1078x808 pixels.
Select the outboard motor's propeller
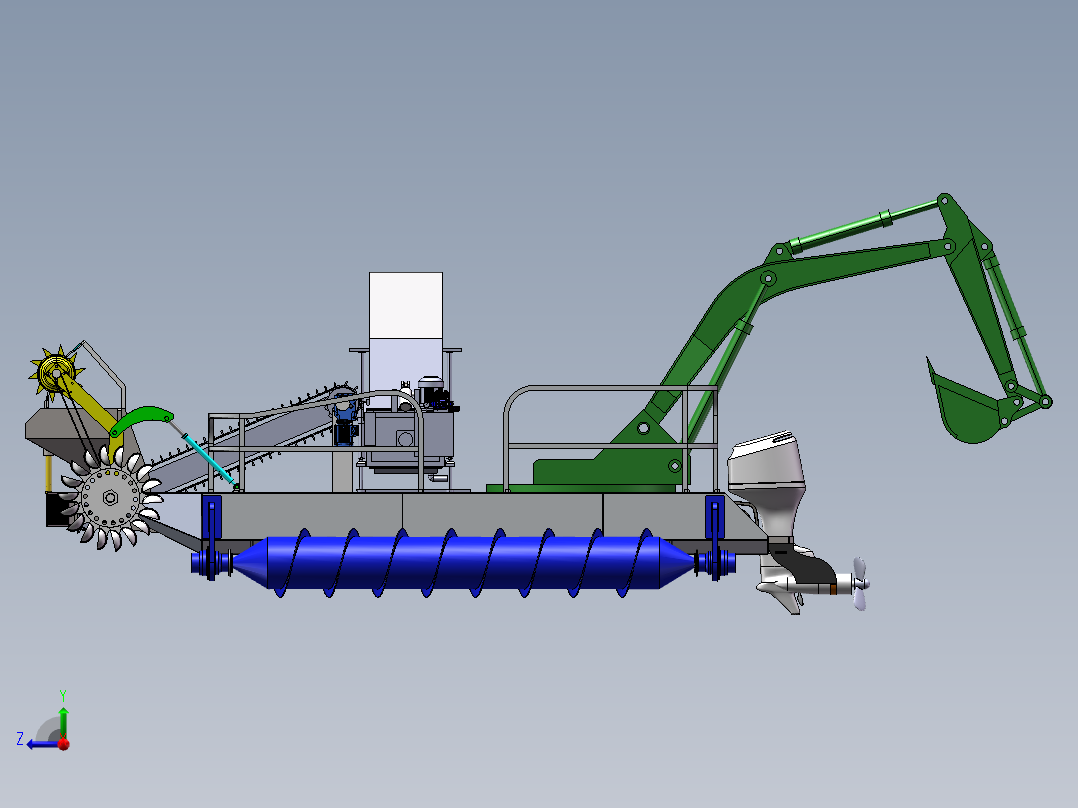tap(859, 584)
